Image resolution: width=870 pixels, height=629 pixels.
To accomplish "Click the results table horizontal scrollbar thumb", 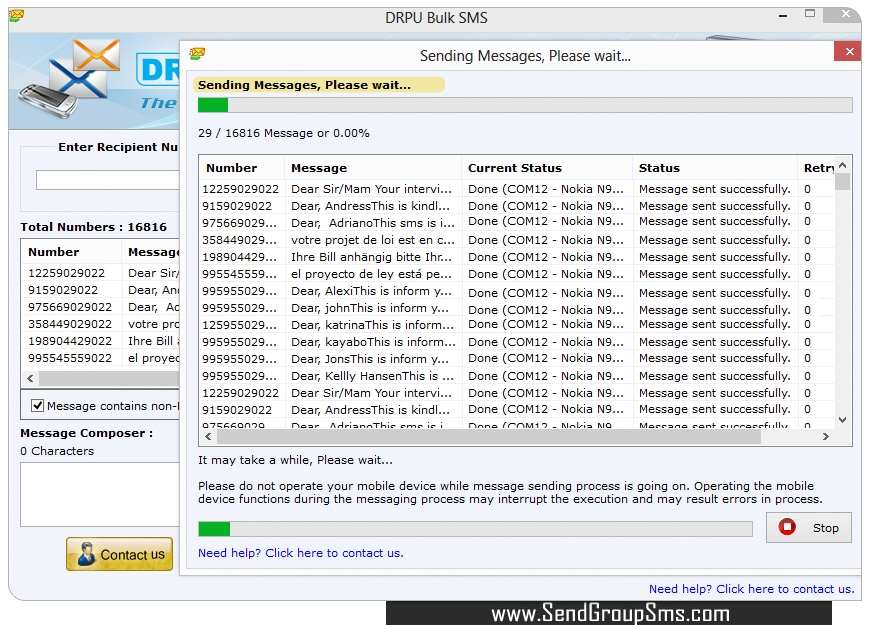I will [488, 437].
